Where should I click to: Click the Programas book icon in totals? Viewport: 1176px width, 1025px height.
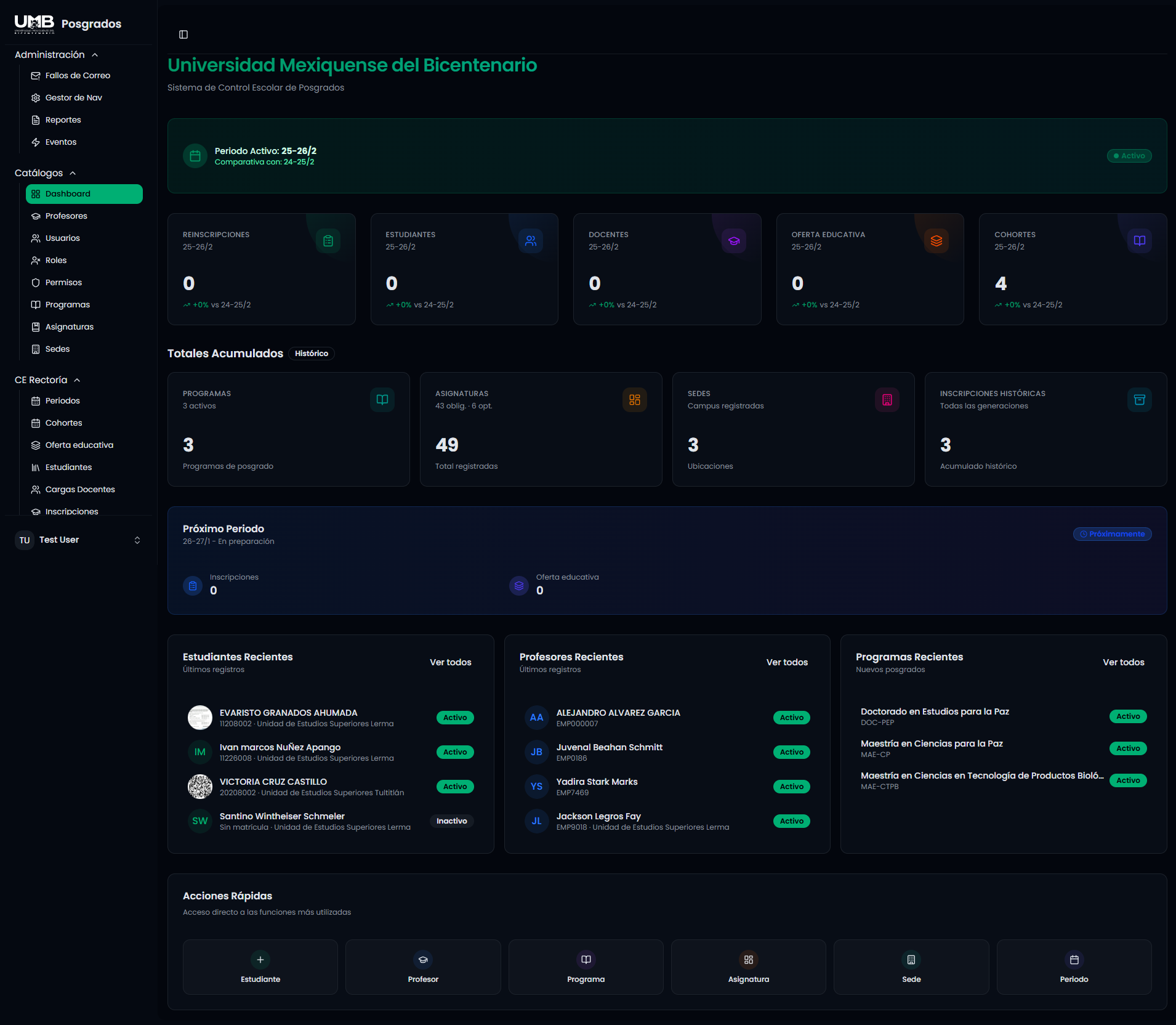click(x=382, y=400)
